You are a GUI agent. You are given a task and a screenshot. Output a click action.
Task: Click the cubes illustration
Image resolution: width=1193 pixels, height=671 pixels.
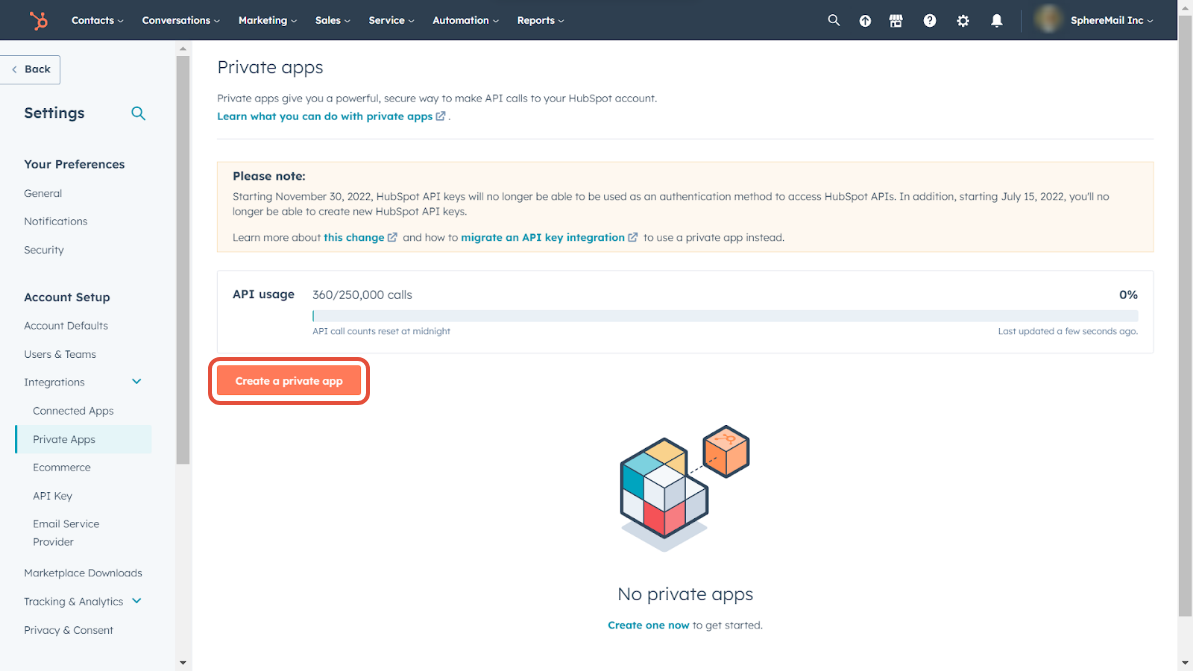[685, 488]
